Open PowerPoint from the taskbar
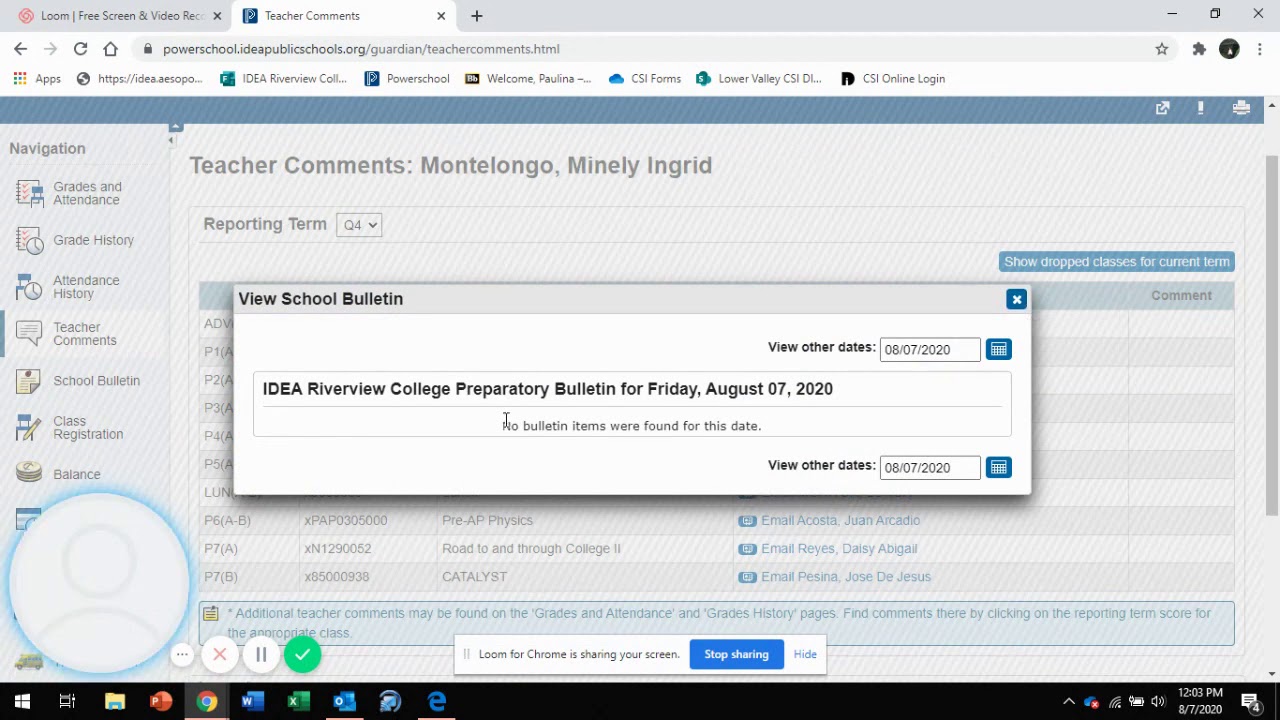The width and height of the screenshot is (1280, 720). (160, 701)
